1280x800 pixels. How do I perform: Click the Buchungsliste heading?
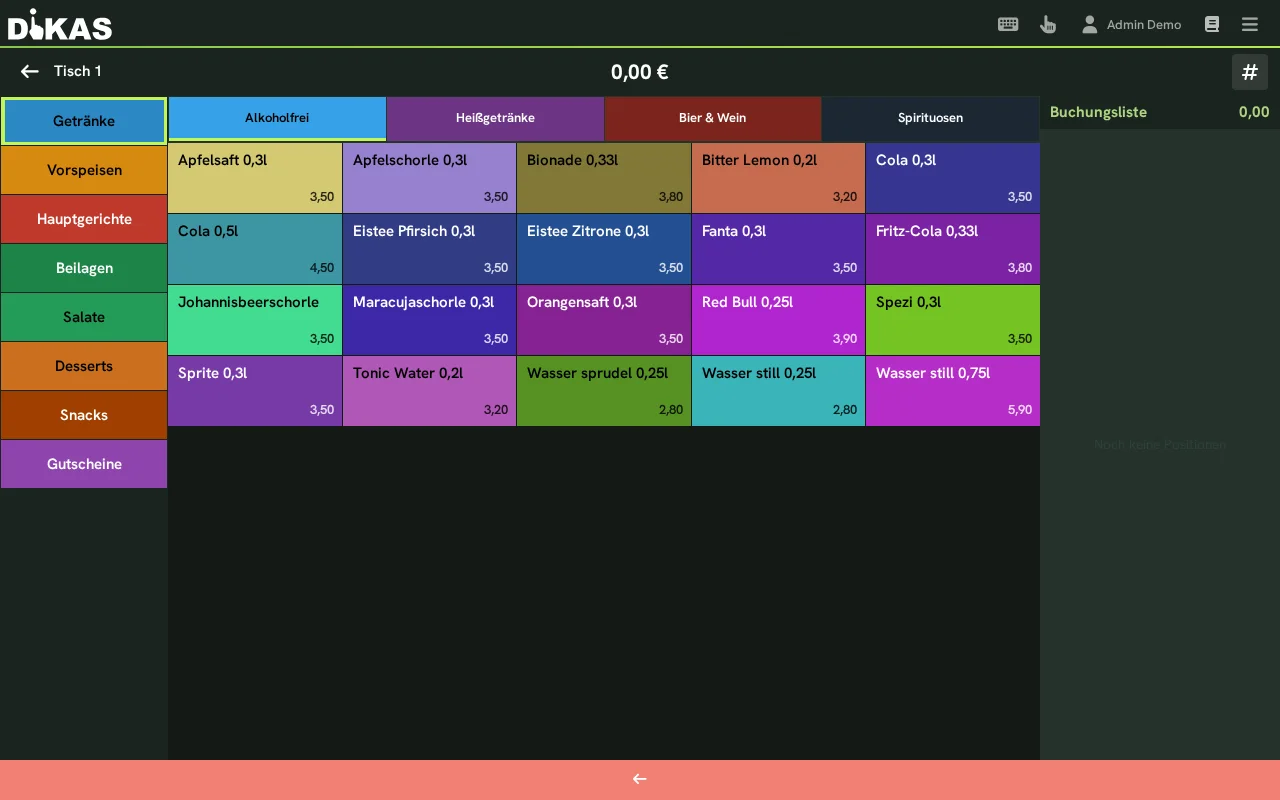[1098, 112]
